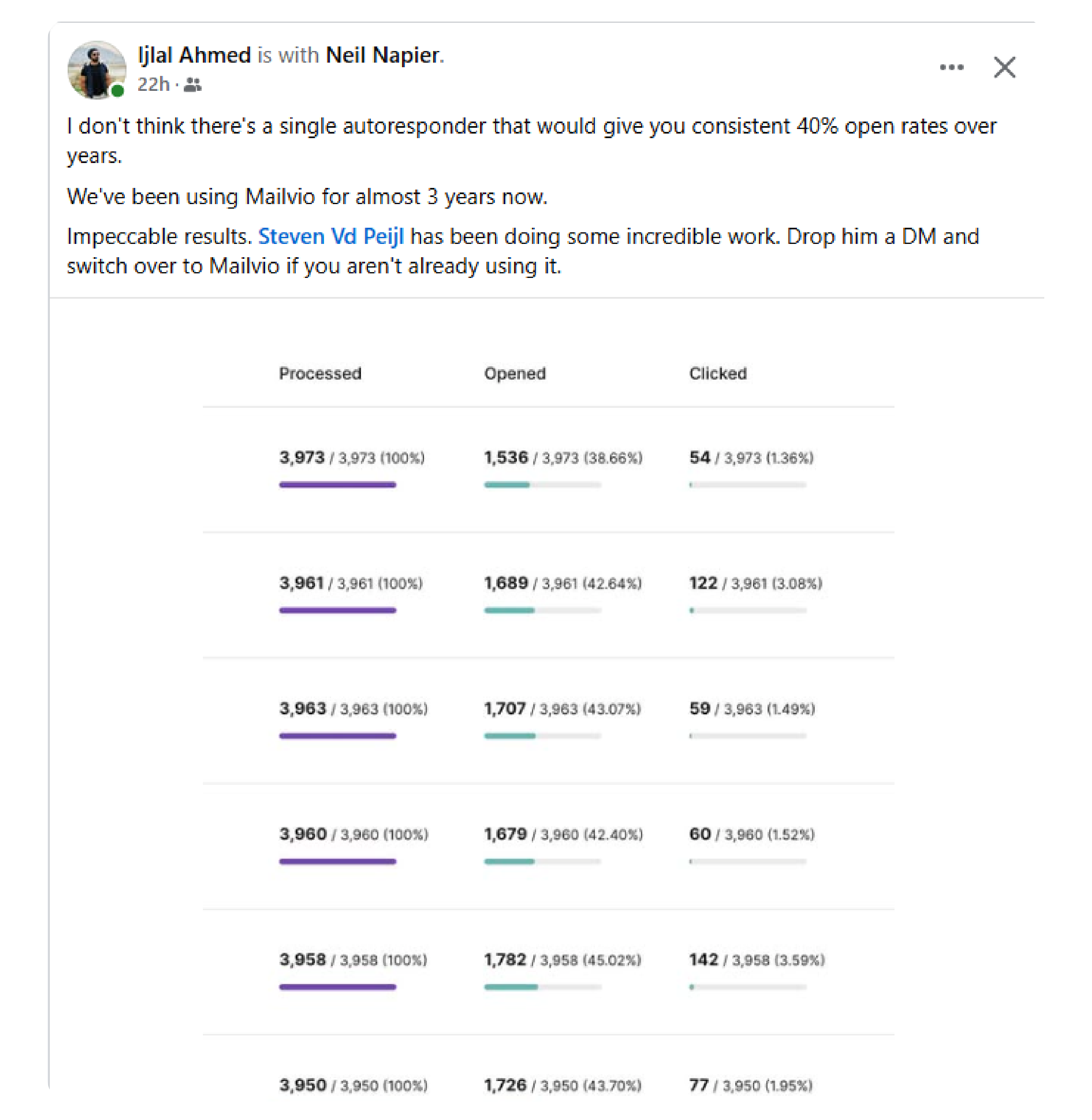Viewport: 1092px width, 1120px height.
Task: Click the friends audience icon next to 22h
Action: point(193,85)
